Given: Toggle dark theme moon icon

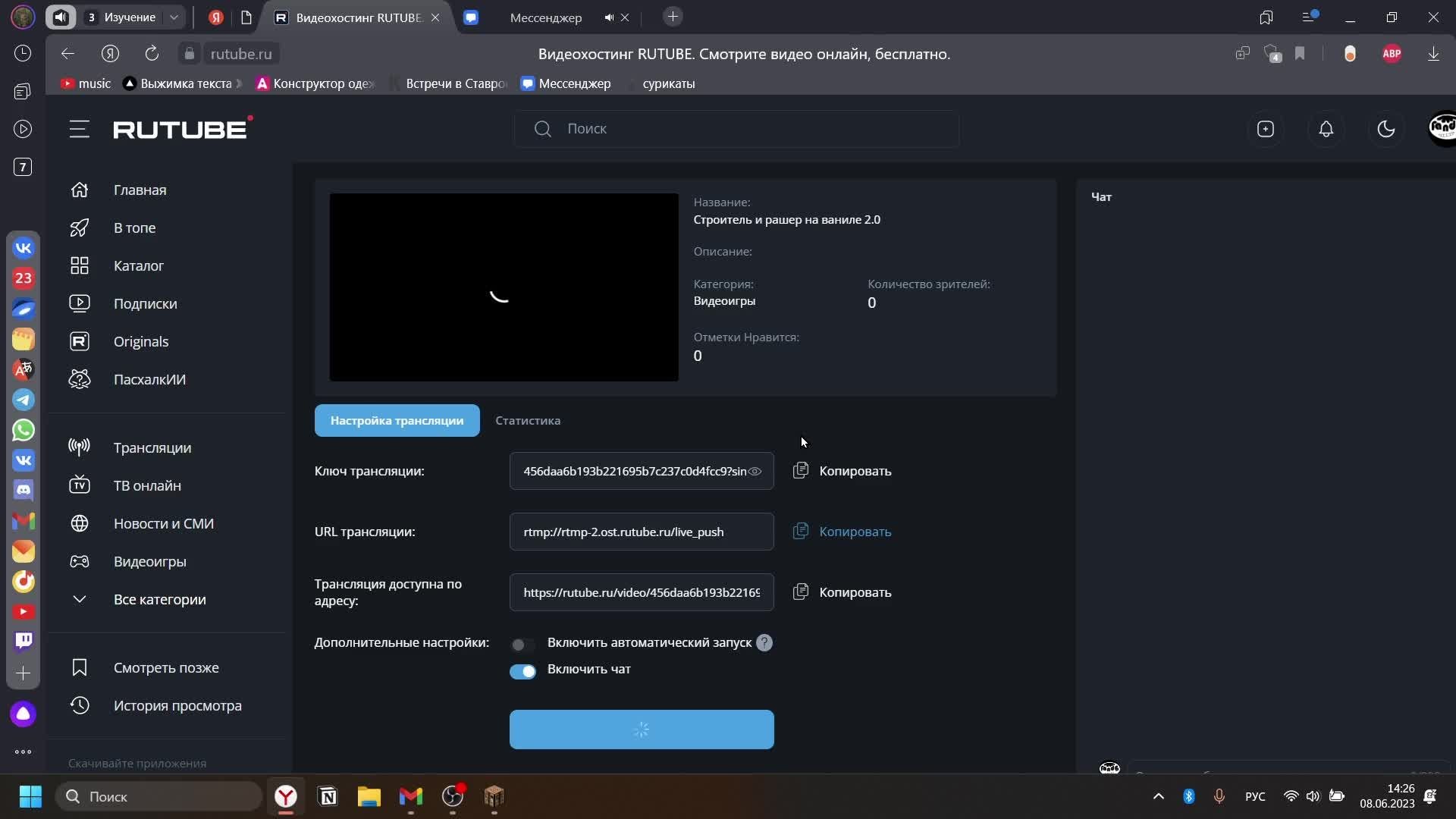Looking at the screenshot, I should [x=1385, y=129].
